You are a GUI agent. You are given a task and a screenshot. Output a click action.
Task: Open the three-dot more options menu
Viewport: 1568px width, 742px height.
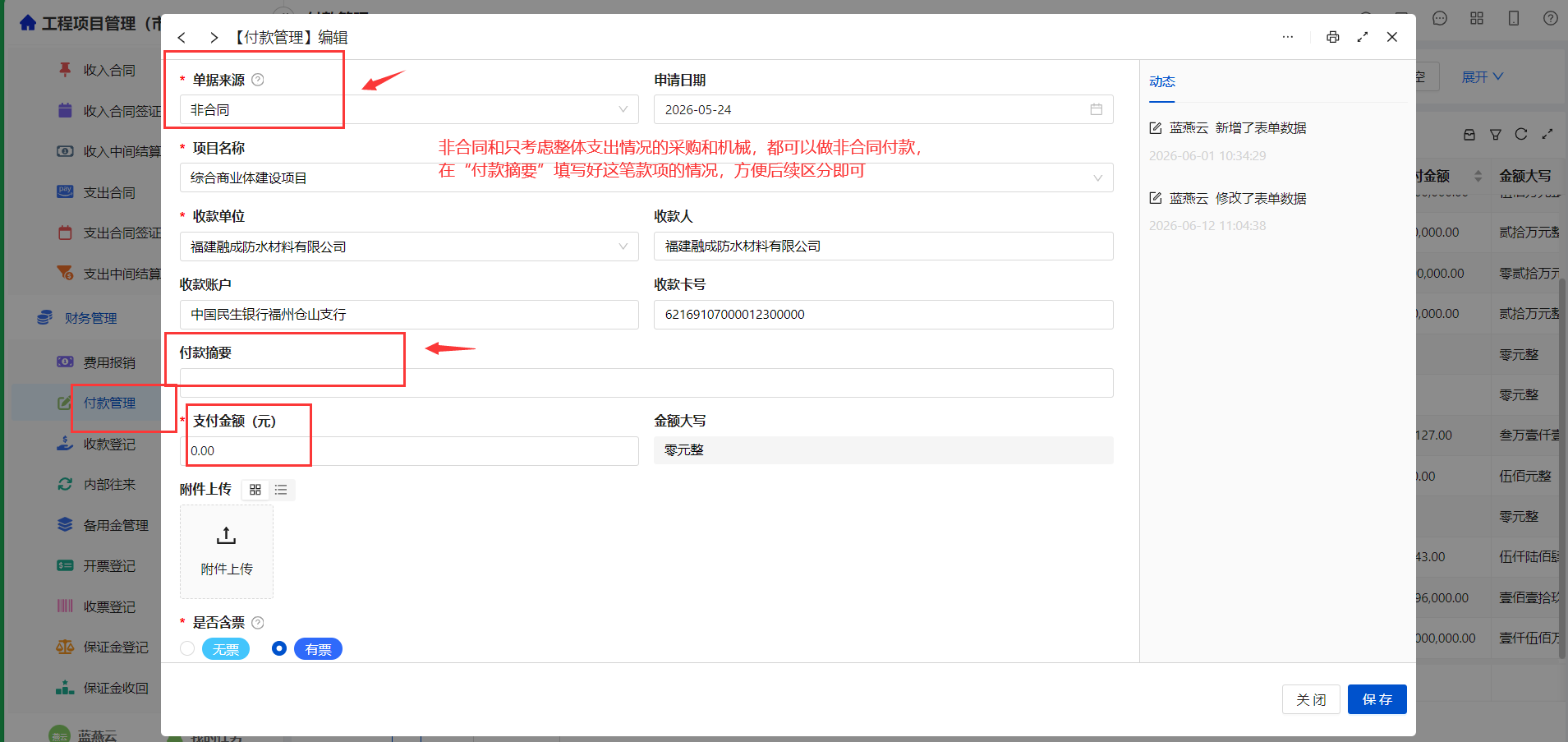coord(1288,37)
